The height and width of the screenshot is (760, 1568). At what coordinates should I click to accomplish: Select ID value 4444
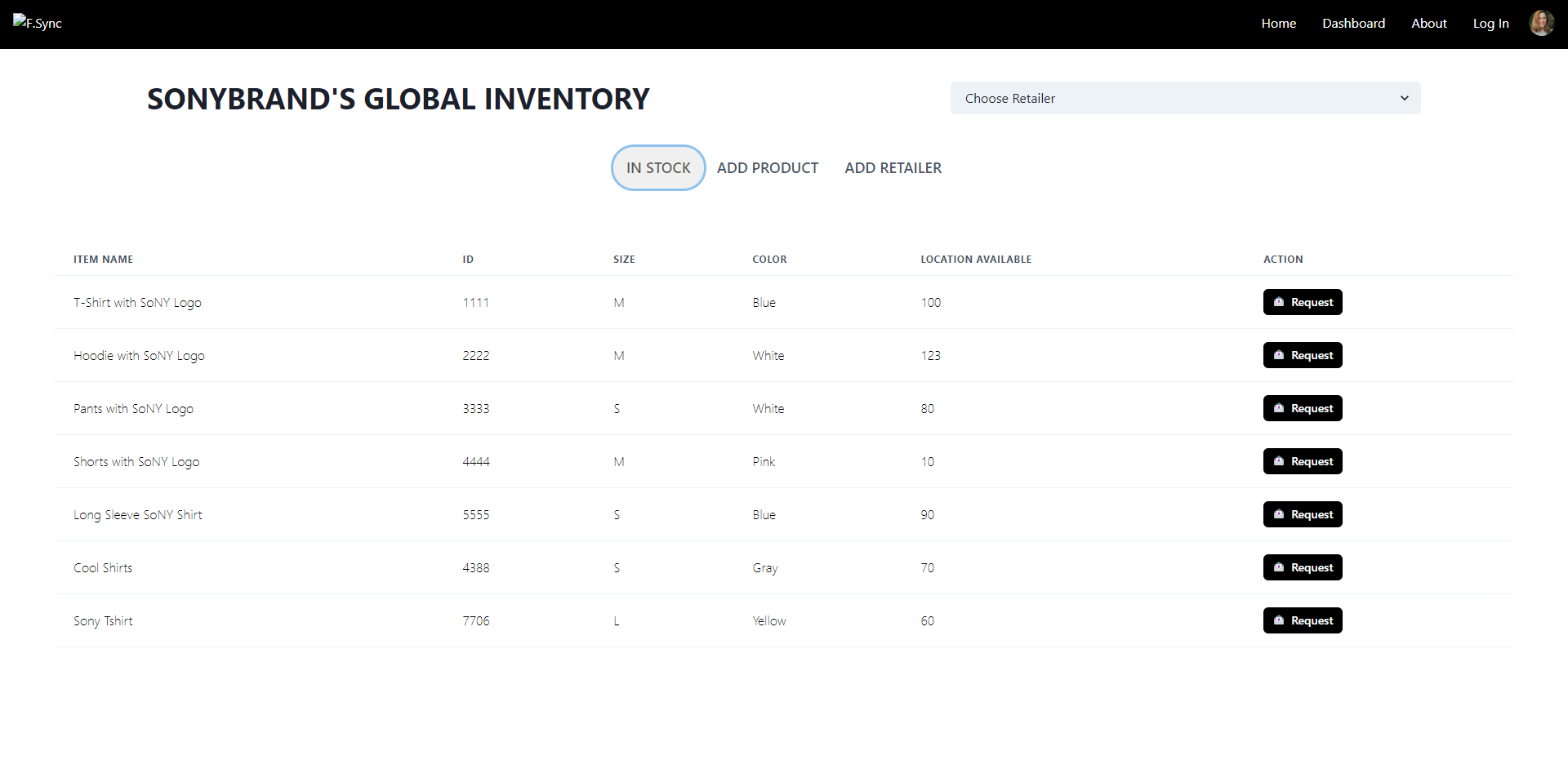[476, 461]
